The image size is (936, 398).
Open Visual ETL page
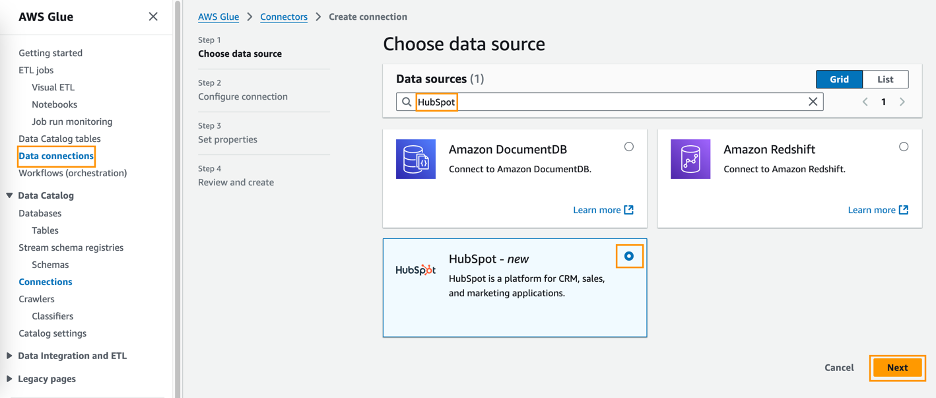(53, 87)
